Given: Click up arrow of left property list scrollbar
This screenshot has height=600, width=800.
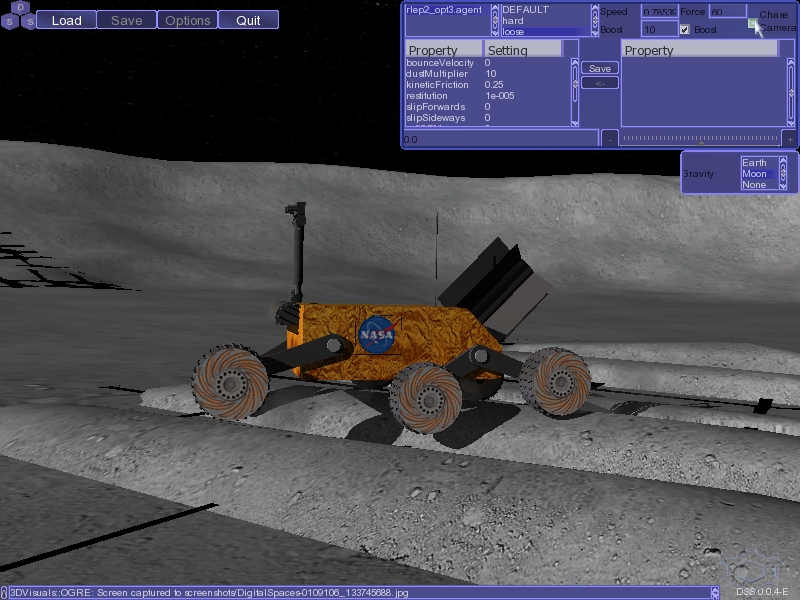Looking at the screenshot, I should (x=575, y=63).
